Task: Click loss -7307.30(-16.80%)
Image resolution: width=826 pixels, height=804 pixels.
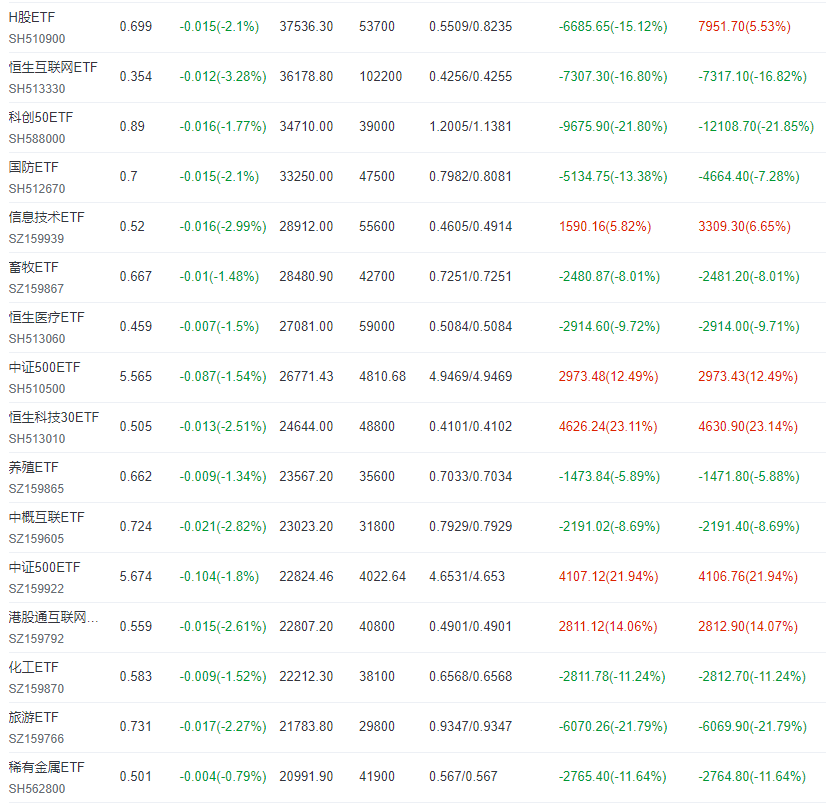Action: tap(613, 77)
